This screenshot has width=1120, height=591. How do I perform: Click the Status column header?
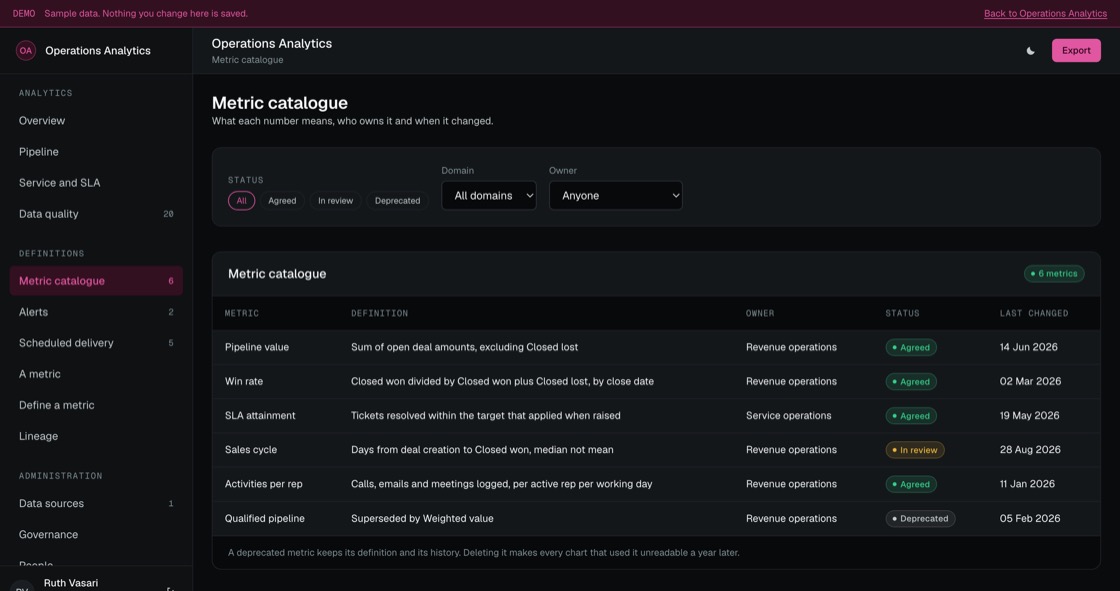pos(902,313)
